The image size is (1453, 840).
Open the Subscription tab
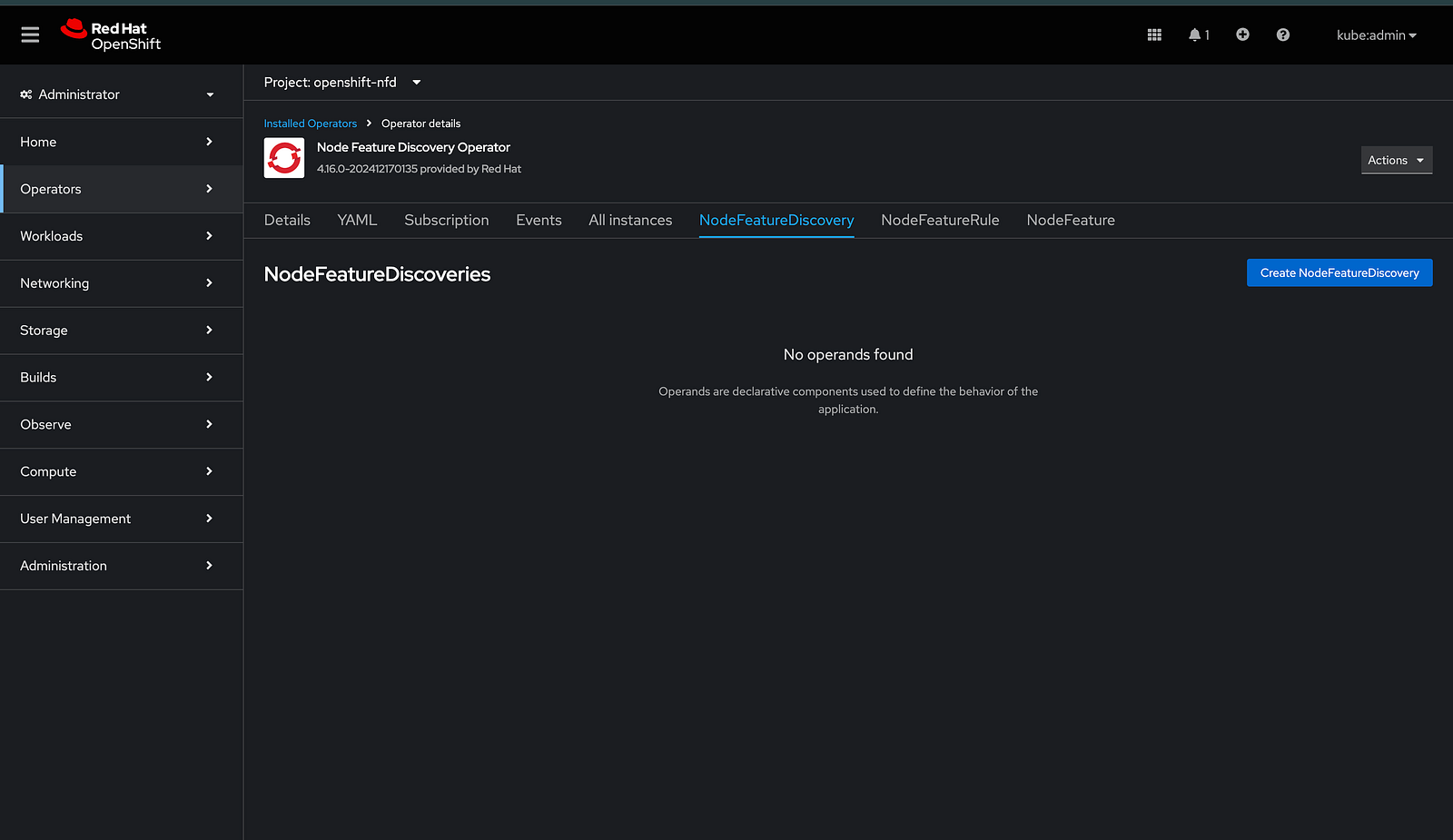pos(447,221)
